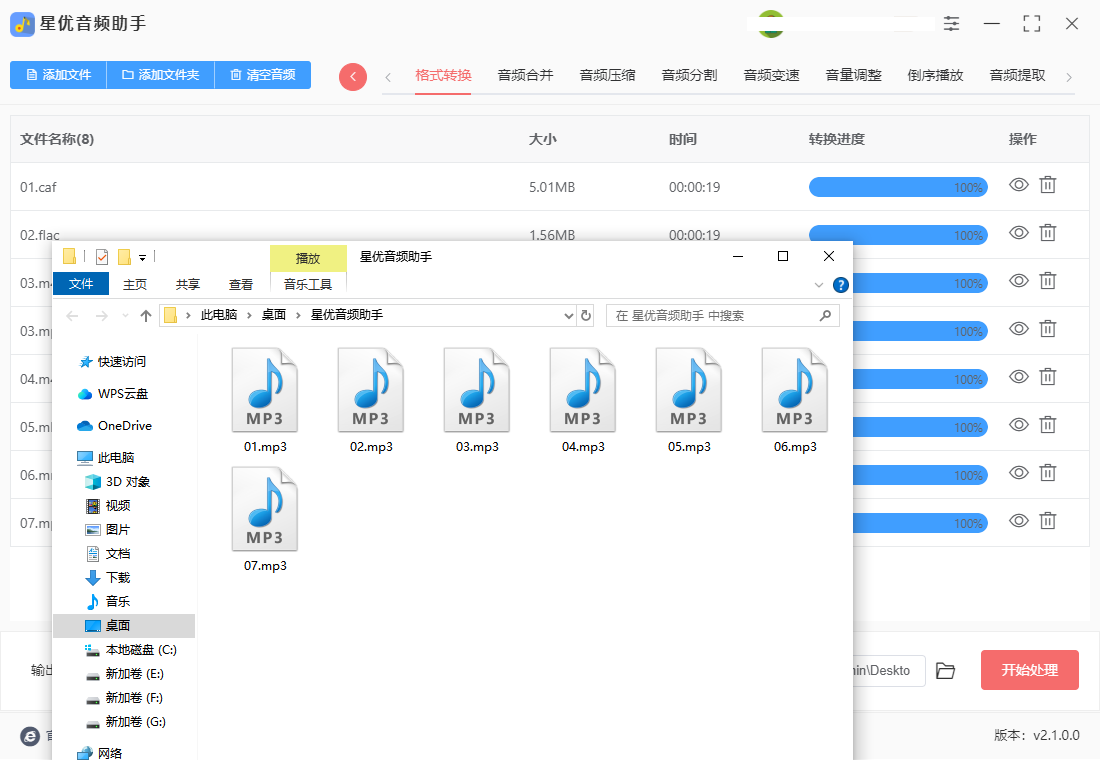Open the output folder browse icon

pos(945,671)
